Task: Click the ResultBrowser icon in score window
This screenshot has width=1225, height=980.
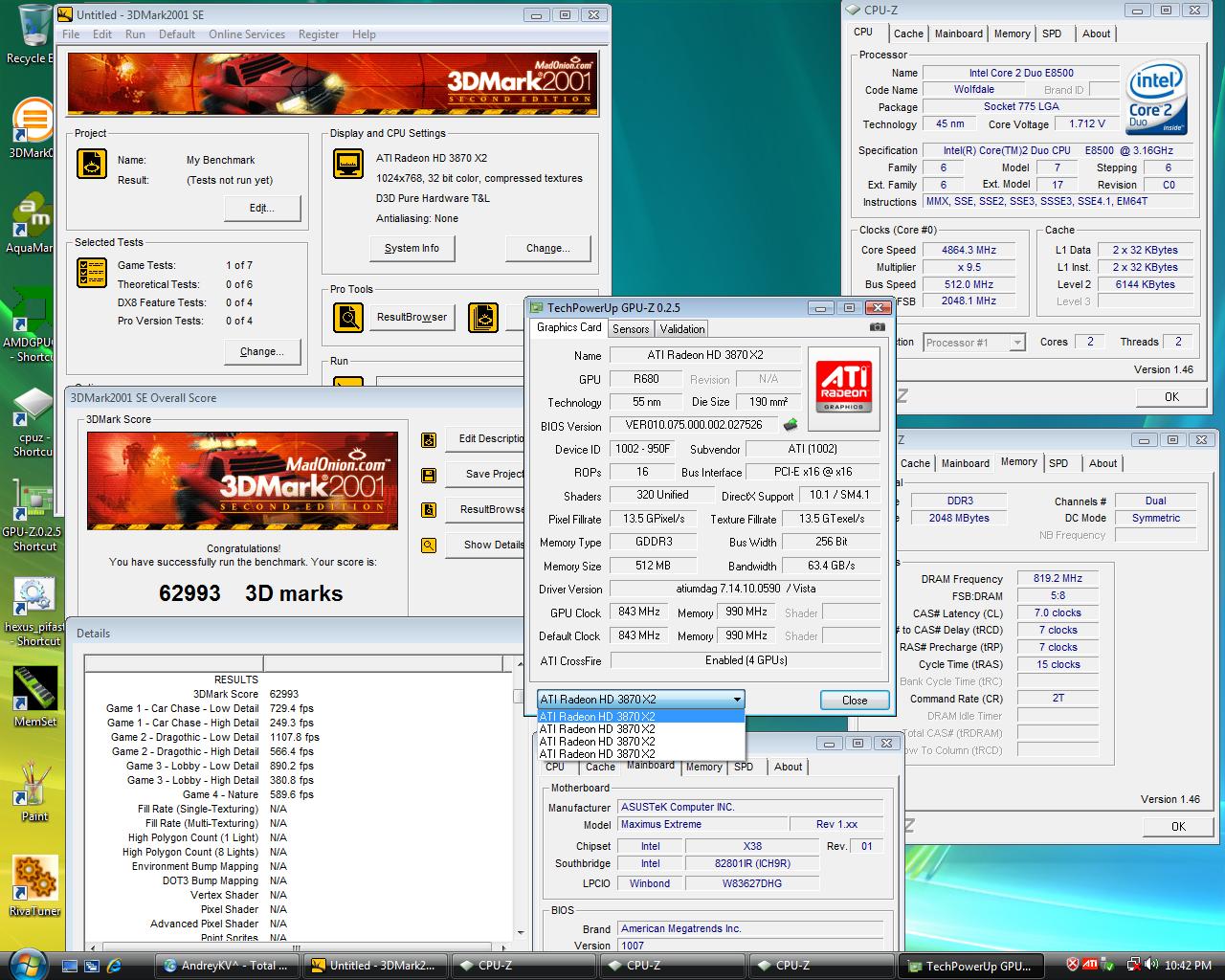Action: point(429,510)
